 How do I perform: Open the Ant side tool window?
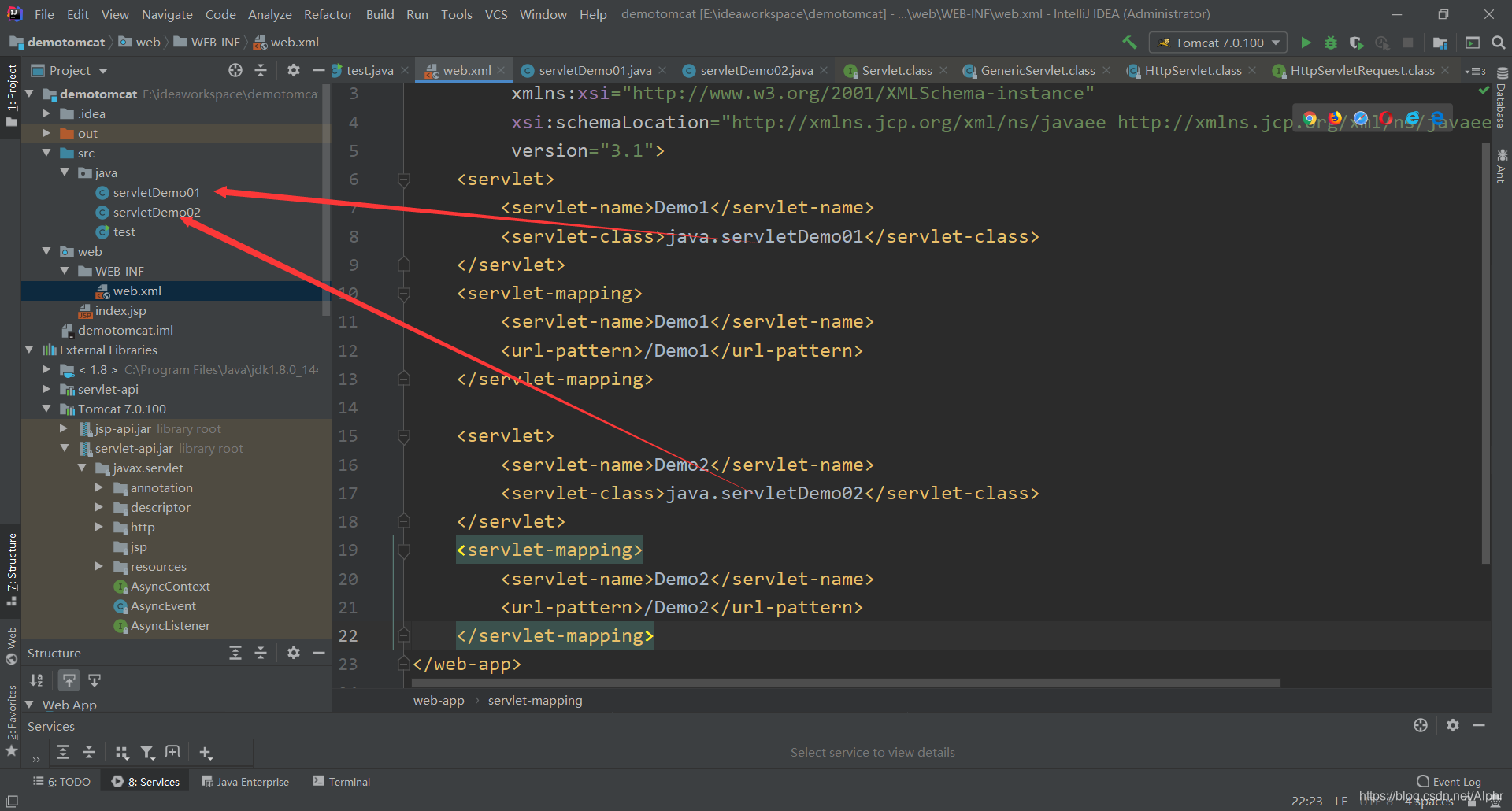click(1501, 166)
